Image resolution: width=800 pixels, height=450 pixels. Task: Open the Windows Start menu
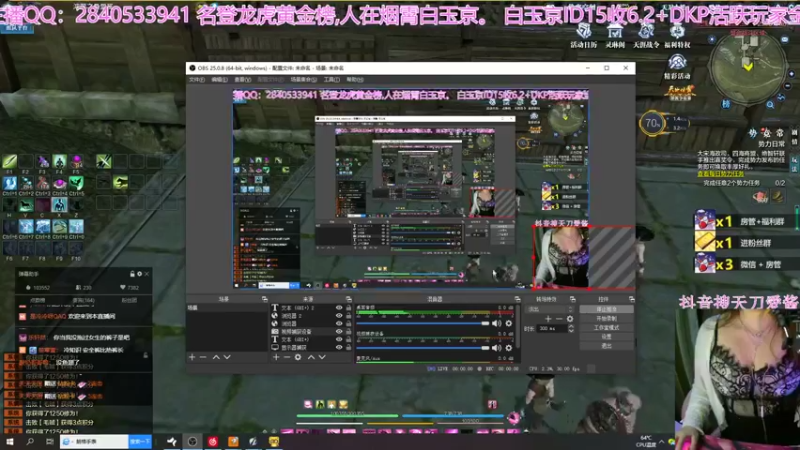pos(9,441)
